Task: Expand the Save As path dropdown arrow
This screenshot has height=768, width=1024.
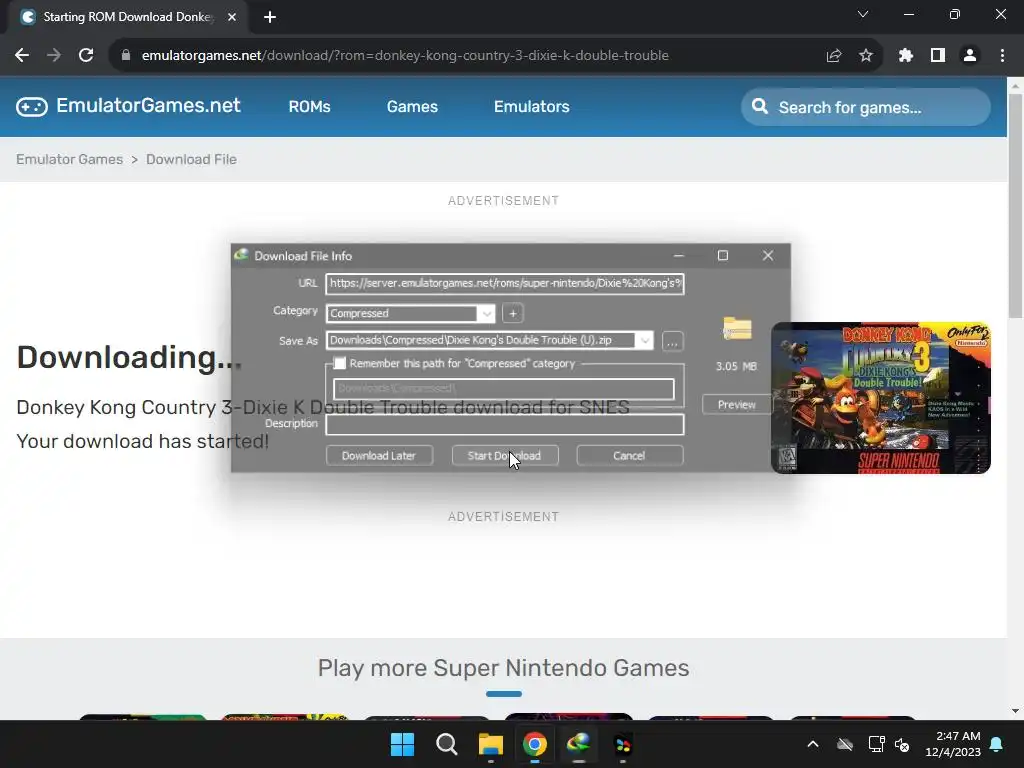Action: click(x=644, y=340)
